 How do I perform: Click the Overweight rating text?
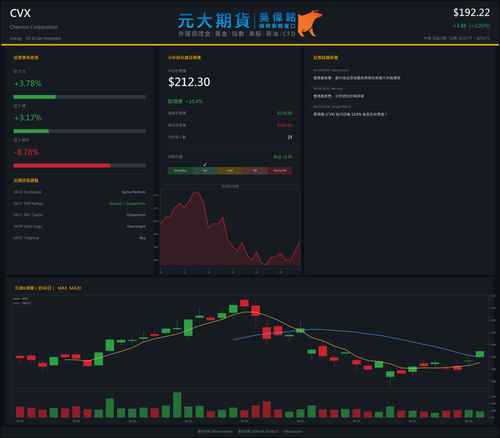[x=136, y=226]
